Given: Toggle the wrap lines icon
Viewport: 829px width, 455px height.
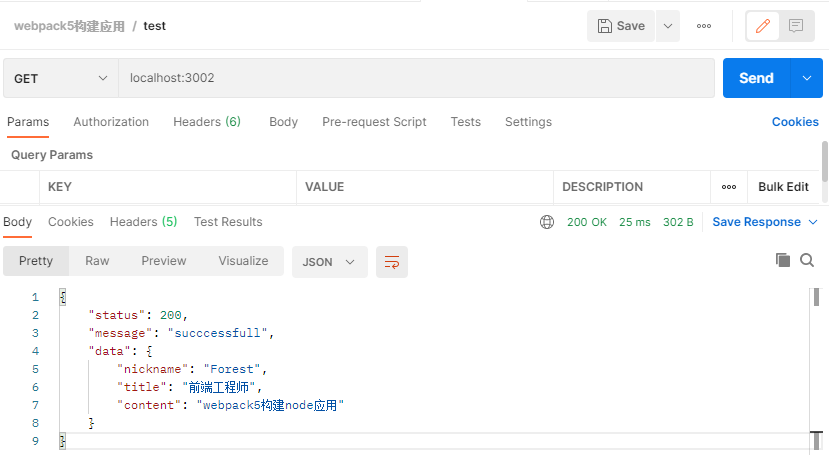Looking at the screenshot, I should [392, 261].
